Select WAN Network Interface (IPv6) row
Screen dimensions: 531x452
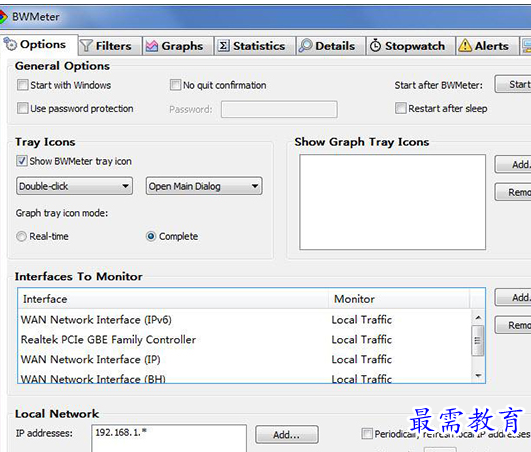[245, 320]
